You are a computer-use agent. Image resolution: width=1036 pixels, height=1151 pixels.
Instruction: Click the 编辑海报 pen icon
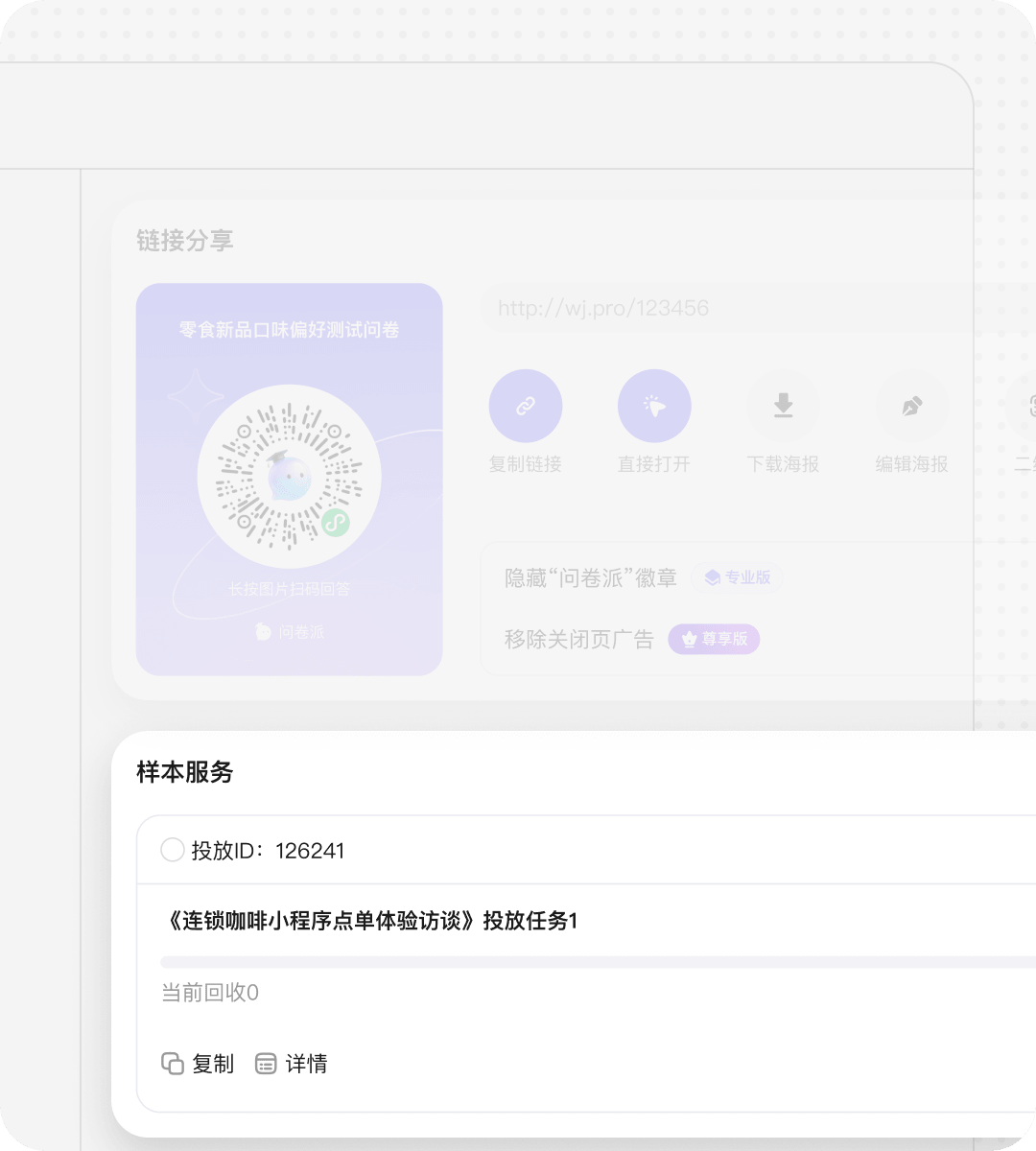(911, 406)
